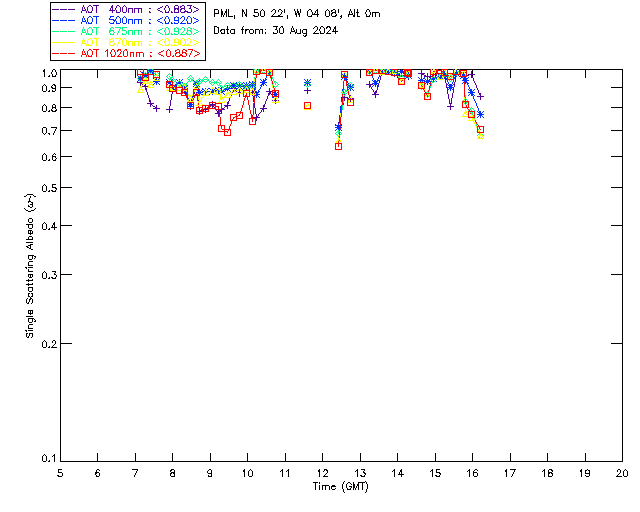
Task: Click the Time (GMT) axis label
Action: click(340, 487)
